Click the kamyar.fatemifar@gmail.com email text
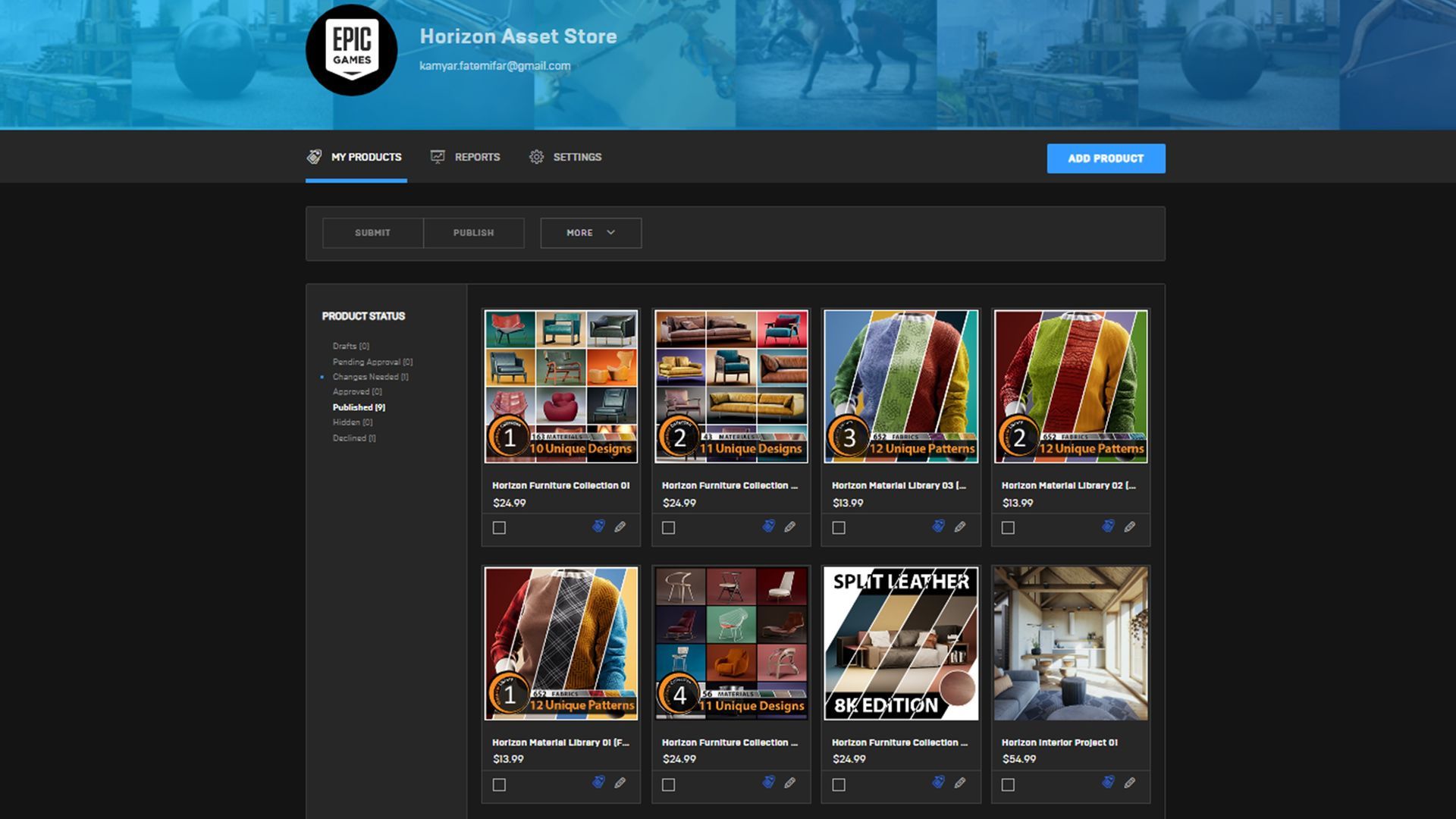Viewport: 1456px width, 819px height. coord(494,66)
